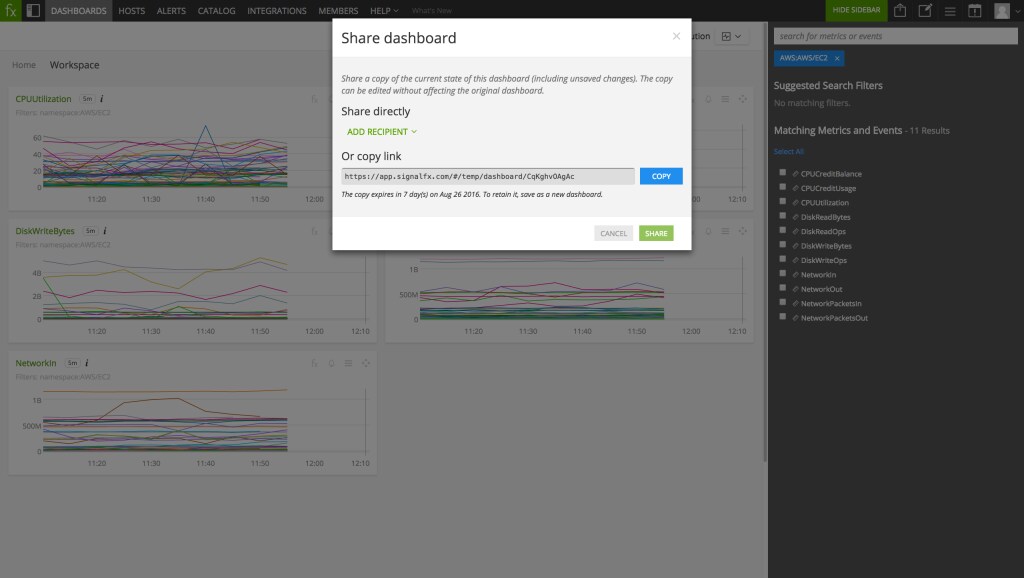Click the share link URL field
This screenshot has width=1024, height=578.
(x=488, y=176)
